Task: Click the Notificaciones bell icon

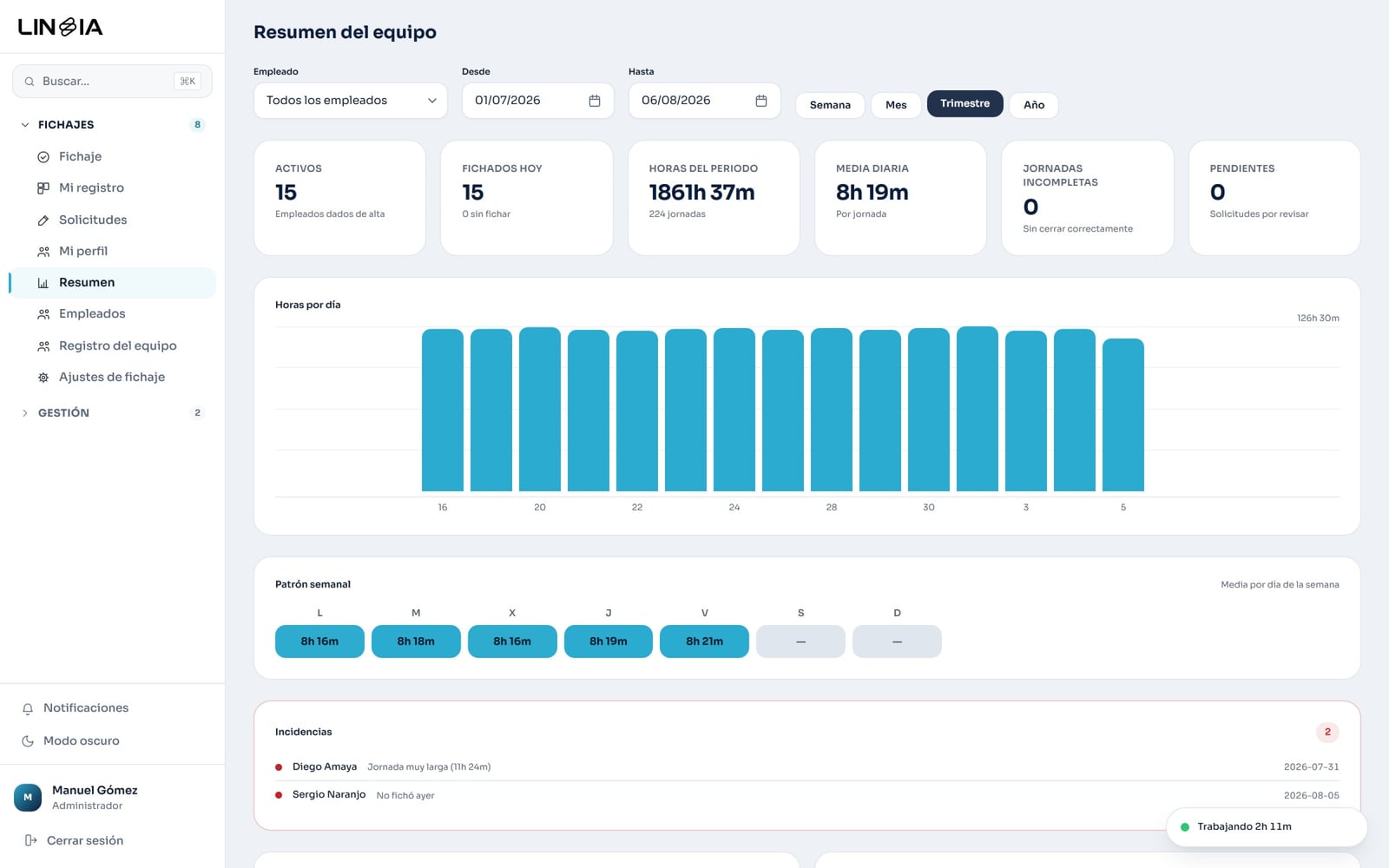Action: pos(28,708)
